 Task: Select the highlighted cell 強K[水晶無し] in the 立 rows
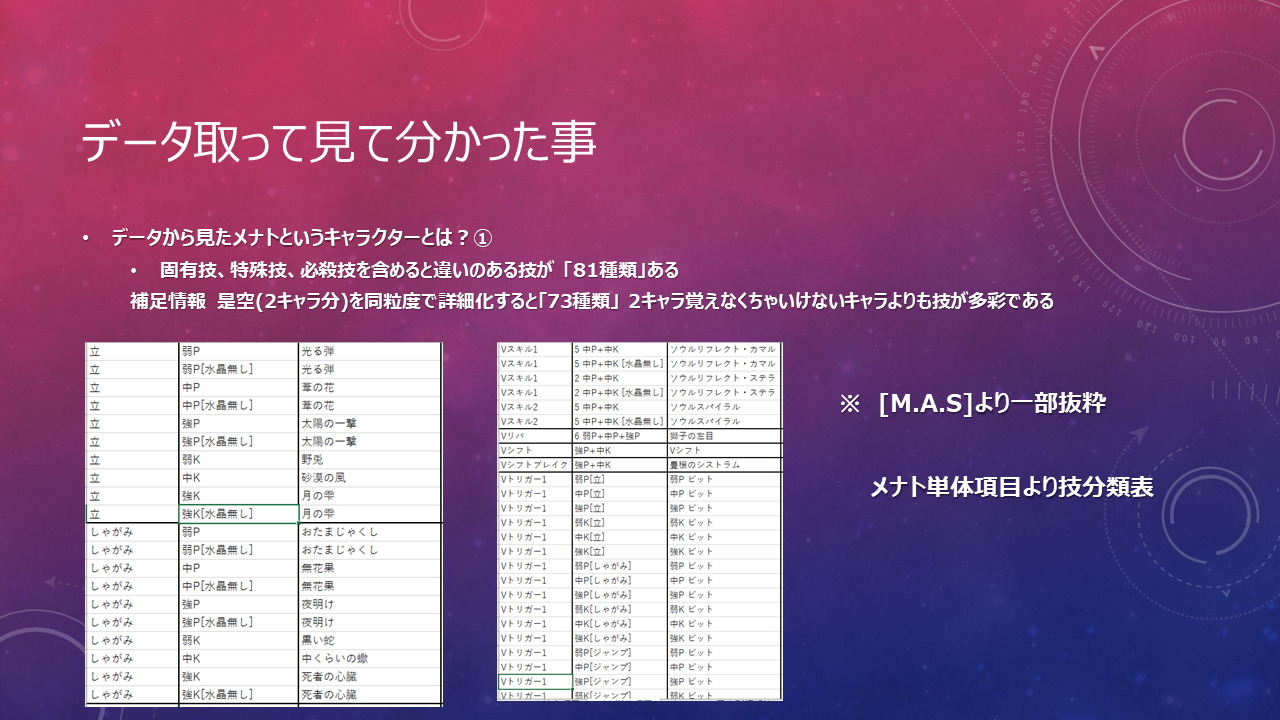(x=238, y=514)
